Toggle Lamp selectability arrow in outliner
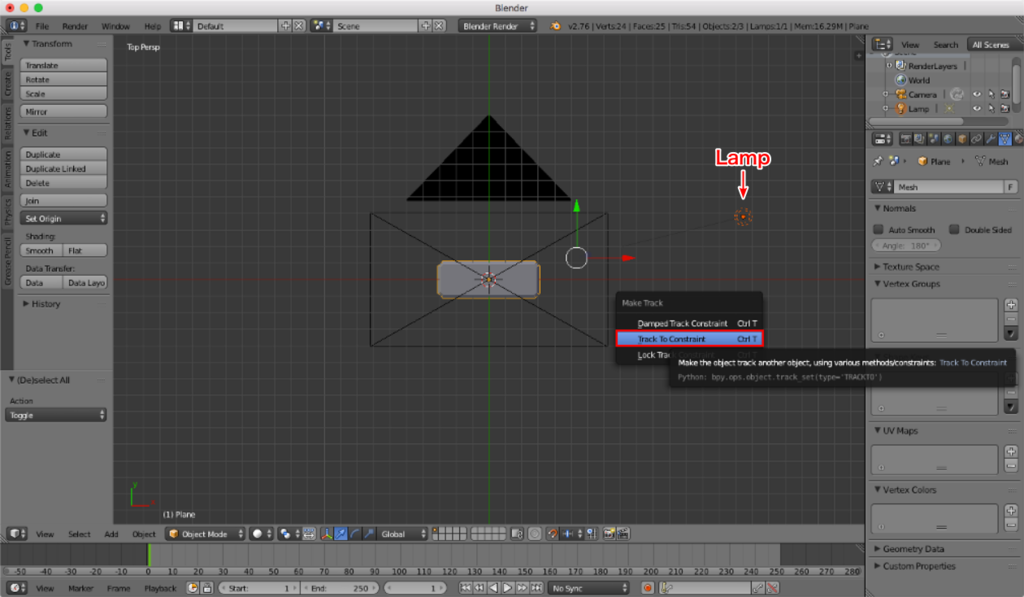The width and height of the screenshot is (1024, 597). coord(991,108)
